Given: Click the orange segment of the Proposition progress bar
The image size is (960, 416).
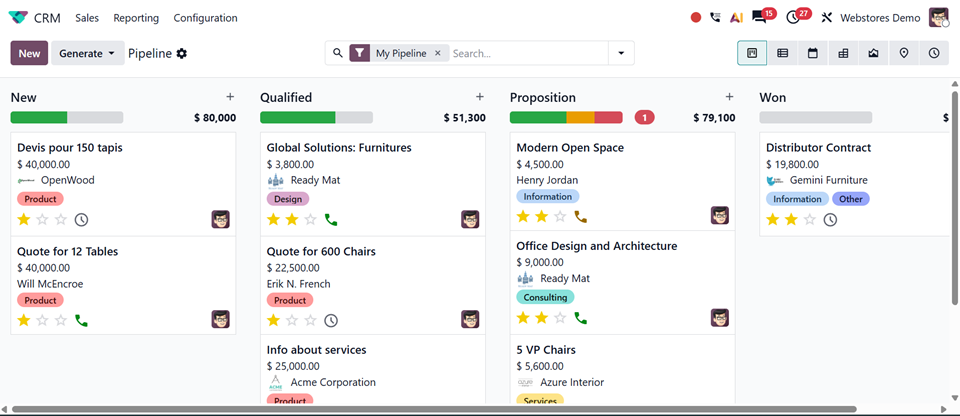Looking at the screenshot, I should point(580,118).
